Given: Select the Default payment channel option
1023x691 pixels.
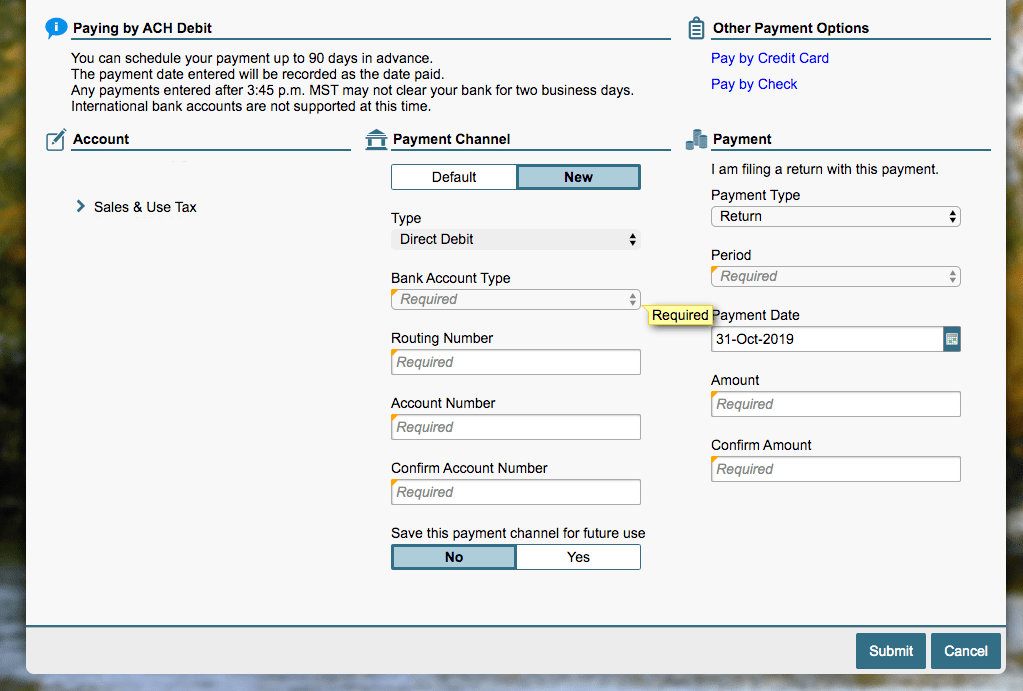Looking at the screenshot, I should click(454, 177).
